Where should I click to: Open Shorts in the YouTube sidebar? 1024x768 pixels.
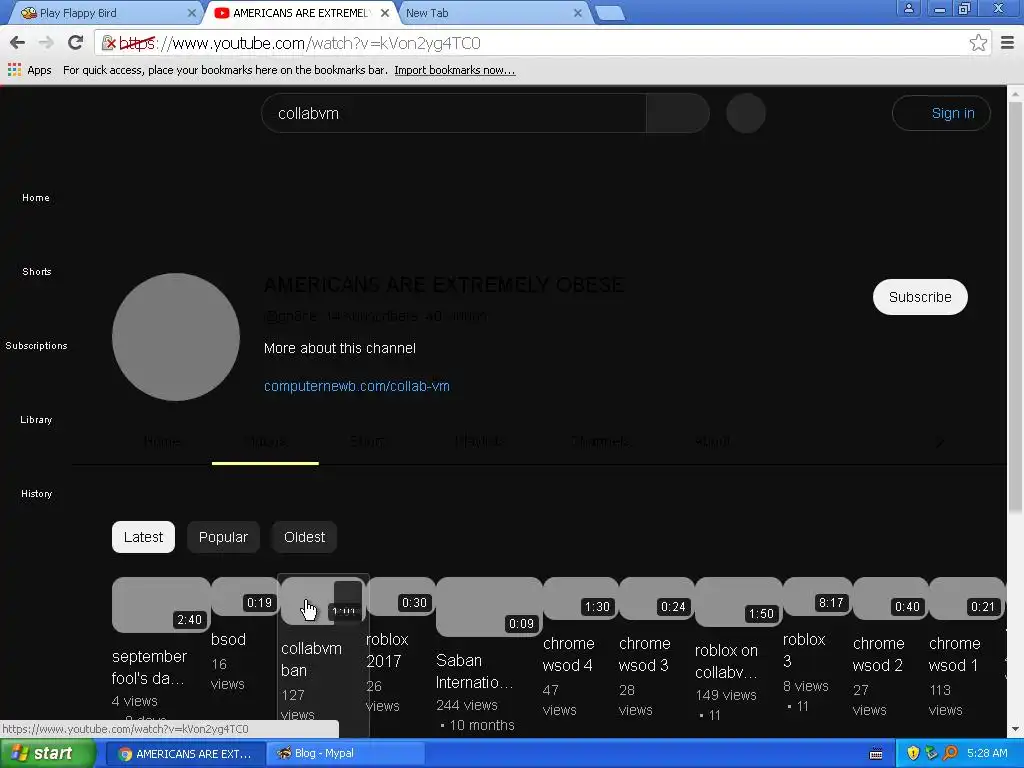pyautogui.click(x=37, y=272)
